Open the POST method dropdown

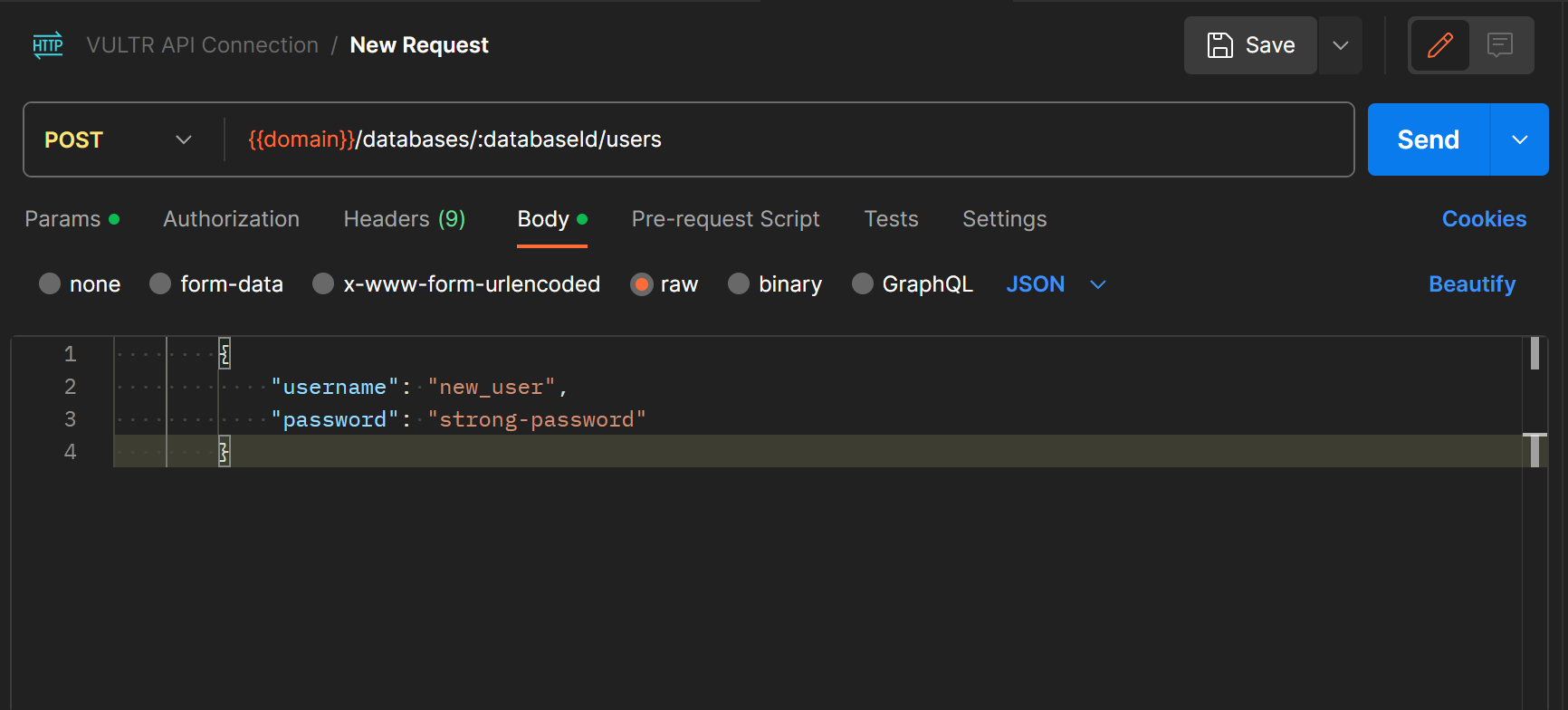pyautogui.click(x=119, y=139)
